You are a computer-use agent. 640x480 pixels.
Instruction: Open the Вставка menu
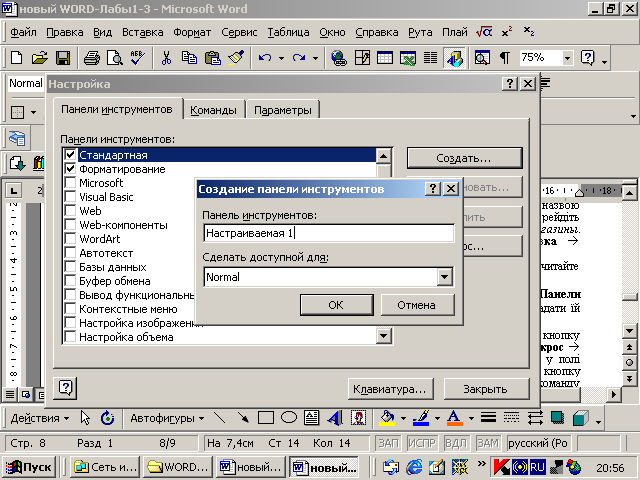point(142,32)
